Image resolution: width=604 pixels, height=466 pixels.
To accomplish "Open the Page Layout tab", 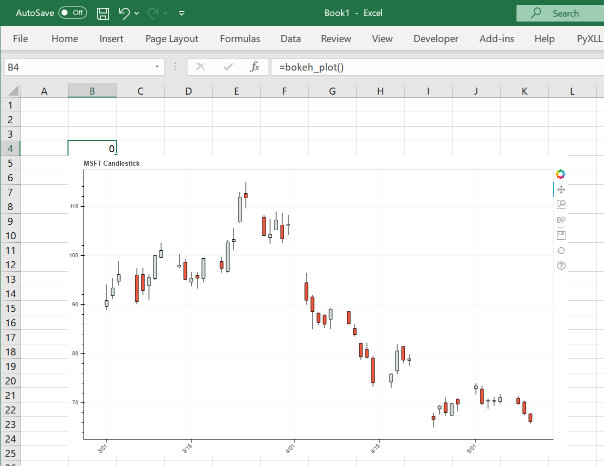I will tap(171, 39).
